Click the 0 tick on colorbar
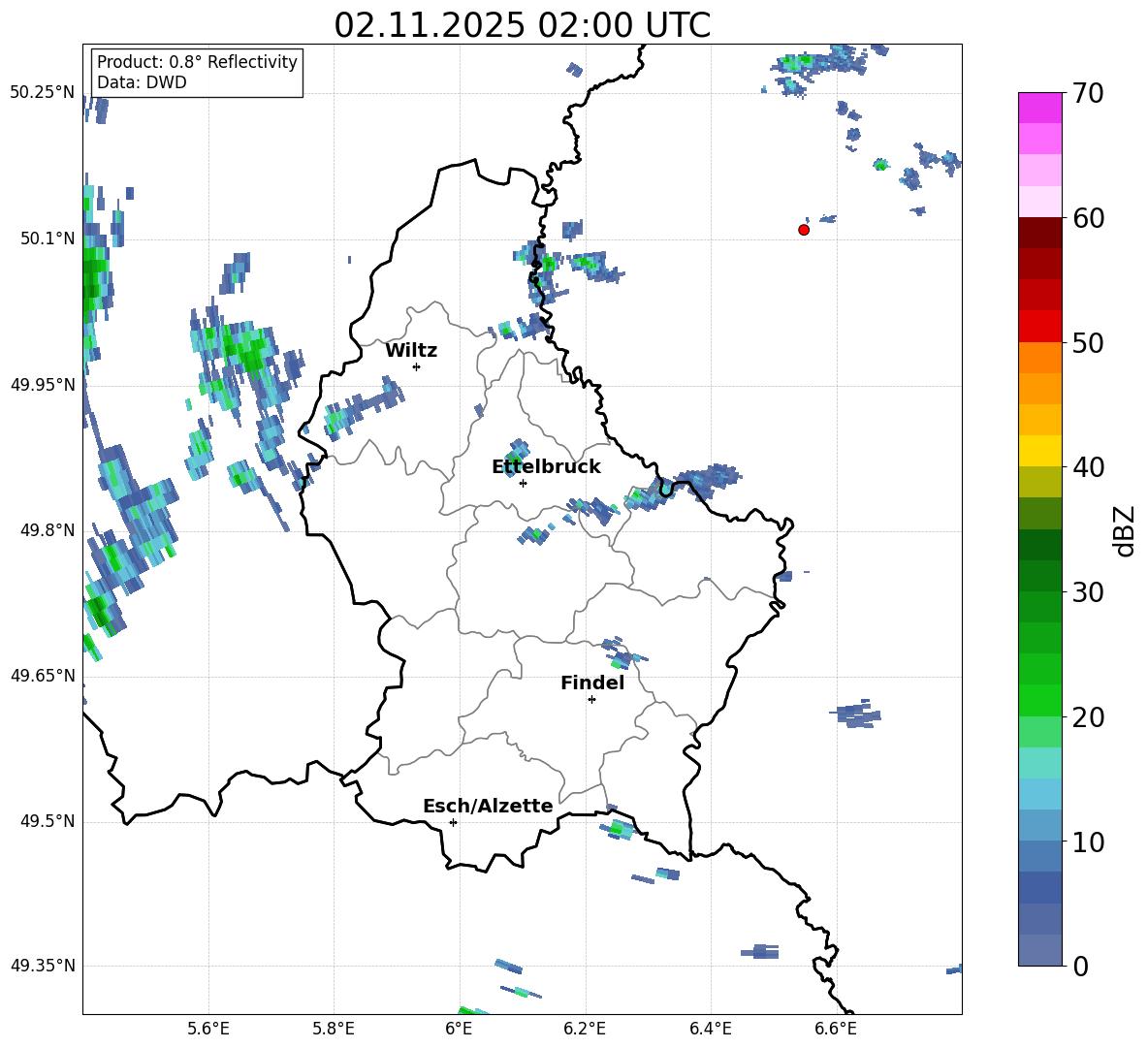The width and height of the screenshot is (1148, 1048). point(1080,967)
